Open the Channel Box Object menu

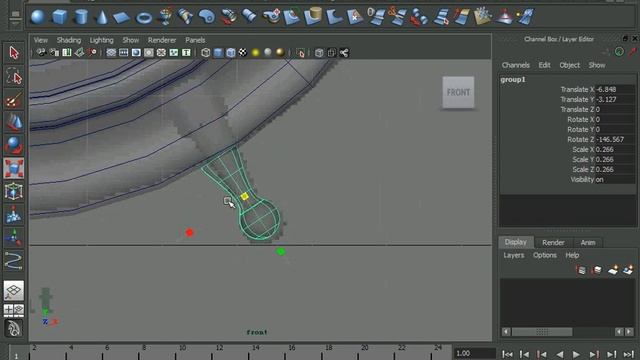(x=569, y=65)
